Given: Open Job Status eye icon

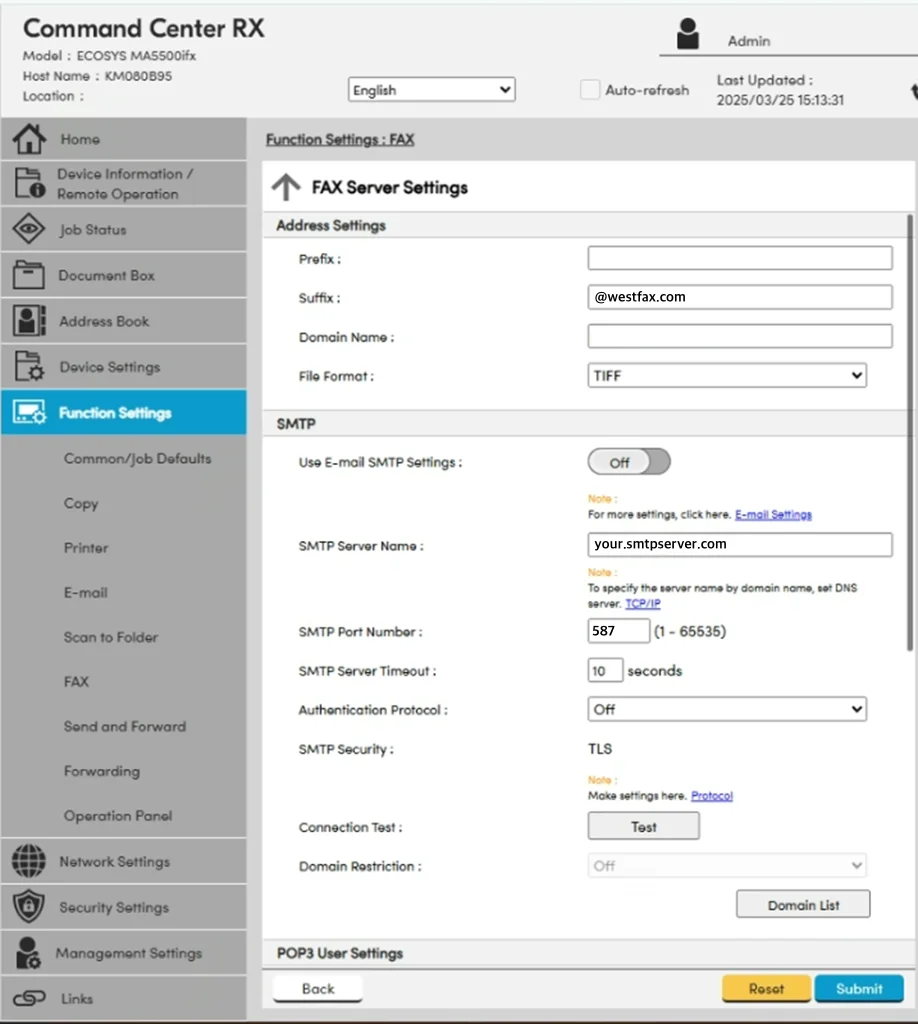Looking at the screenshot, I should (x=29, y=229).
